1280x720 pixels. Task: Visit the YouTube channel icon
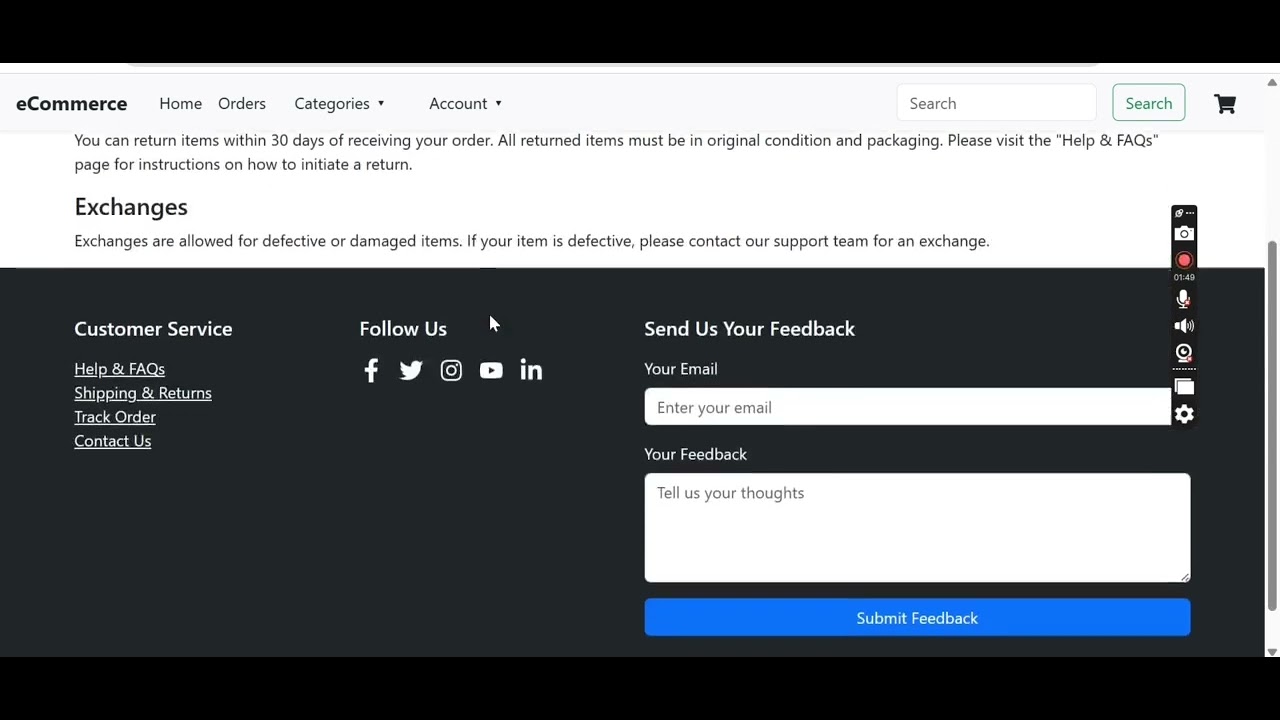tap(491, 371)
